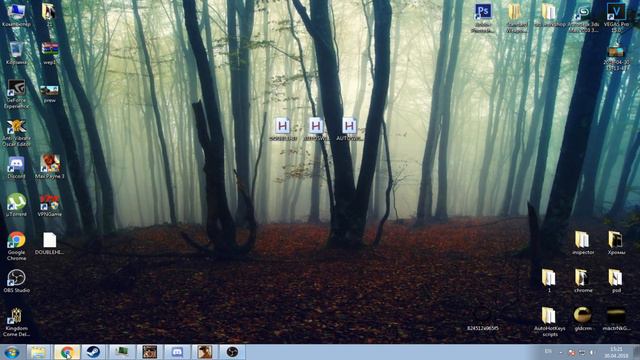The image size is (640, 360).
Task: Show hidden tray icons arrow
Action: point(561,352)
